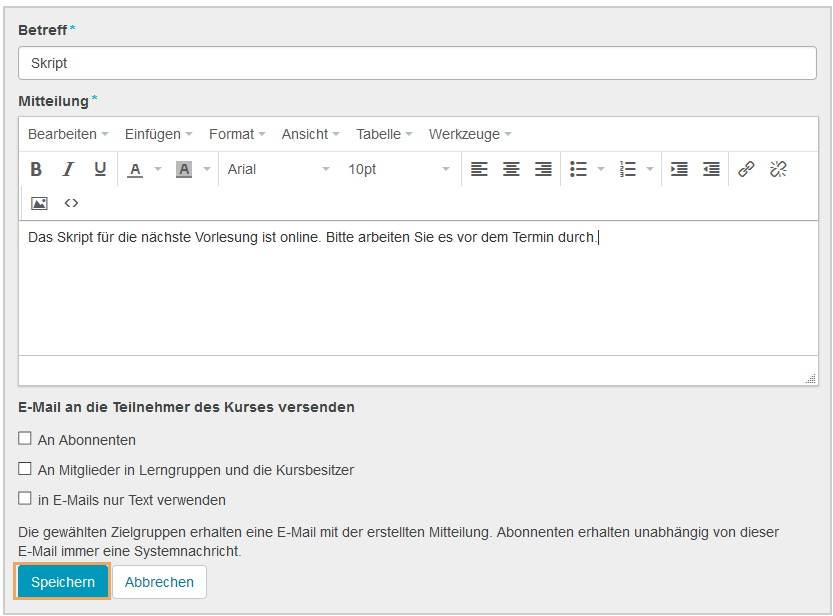Remove the link from text

click(778, 169)
